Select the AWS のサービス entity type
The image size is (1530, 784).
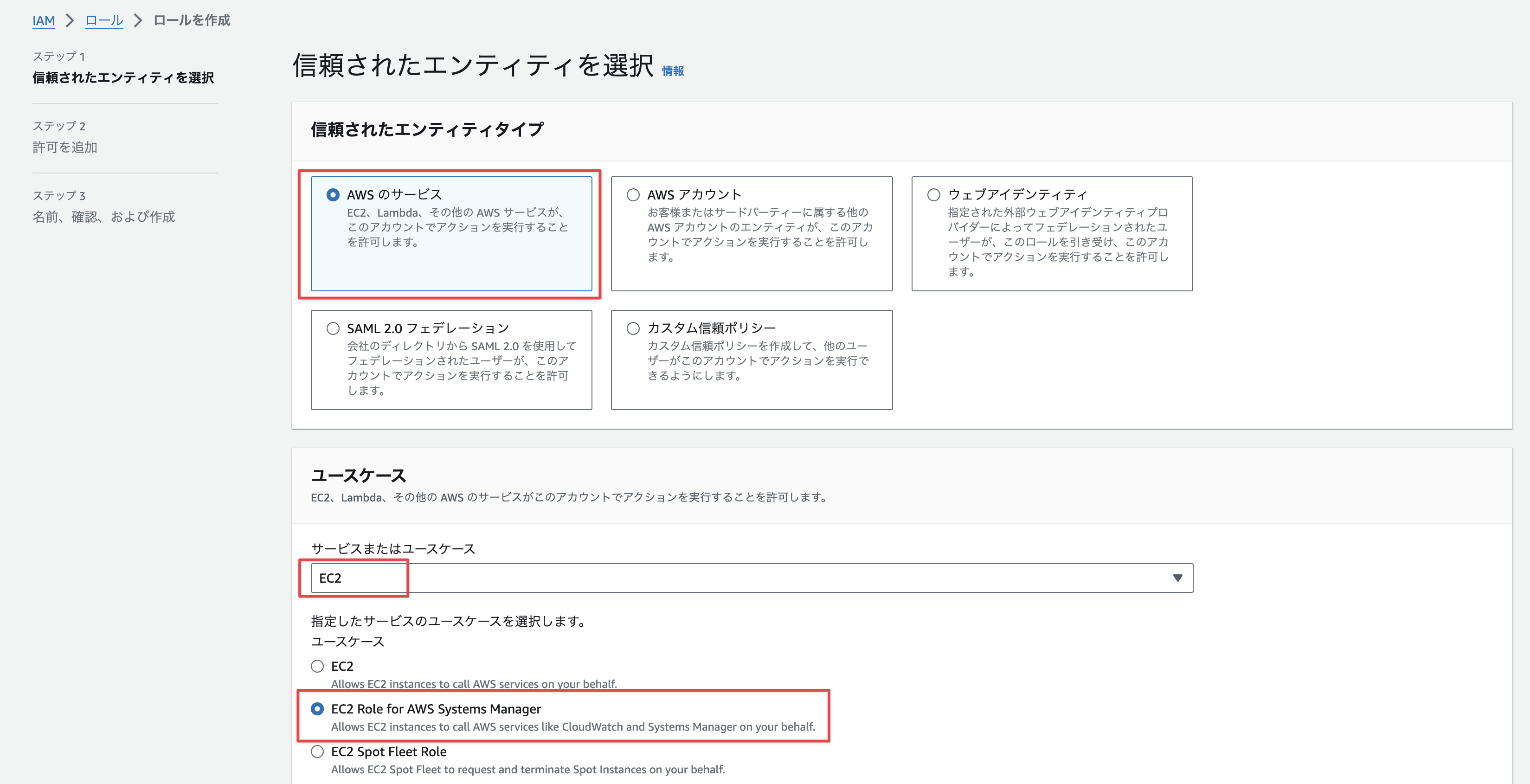coord(333,195)
